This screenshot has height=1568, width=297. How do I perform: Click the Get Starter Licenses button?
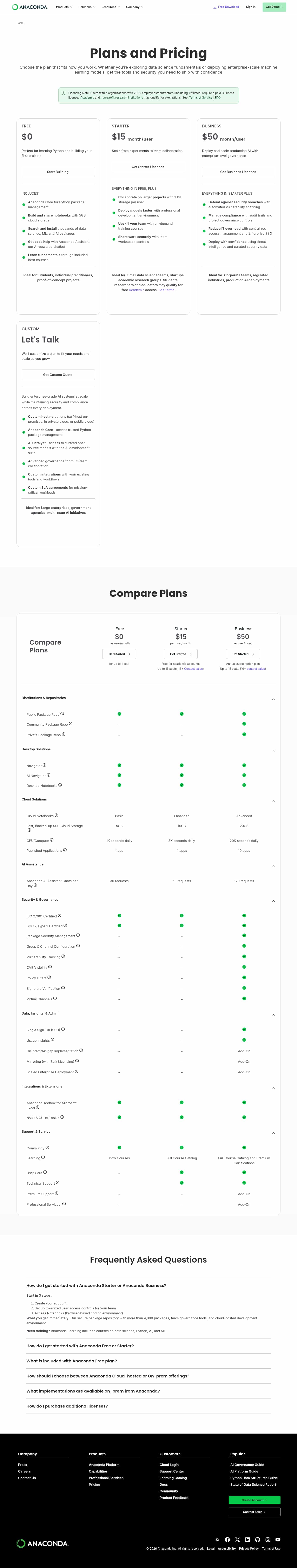pos(148,167)
